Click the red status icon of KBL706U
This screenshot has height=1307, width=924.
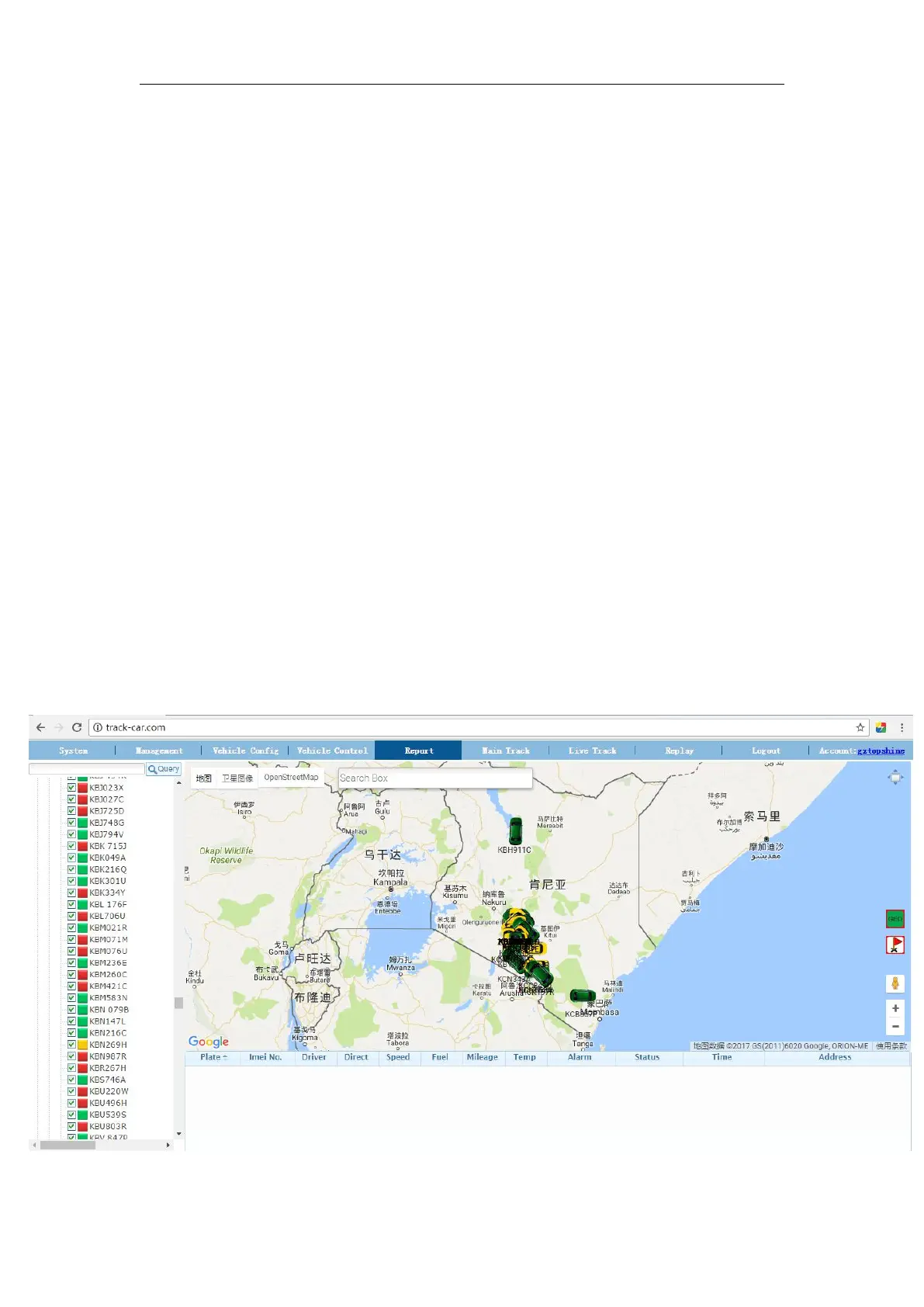coord(82,916)
